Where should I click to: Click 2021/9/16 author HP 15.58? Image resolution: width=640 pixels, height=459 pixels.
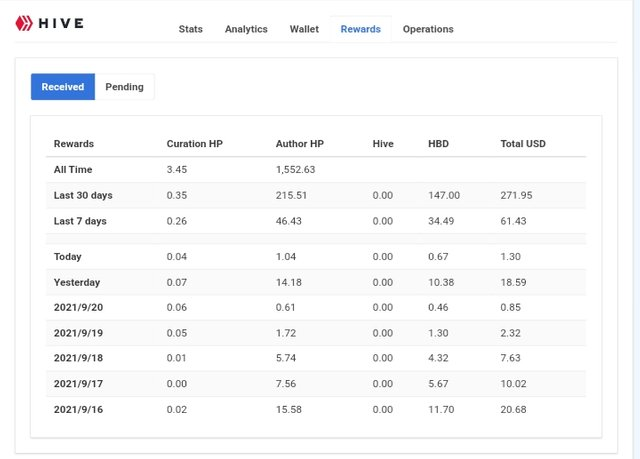289,409
